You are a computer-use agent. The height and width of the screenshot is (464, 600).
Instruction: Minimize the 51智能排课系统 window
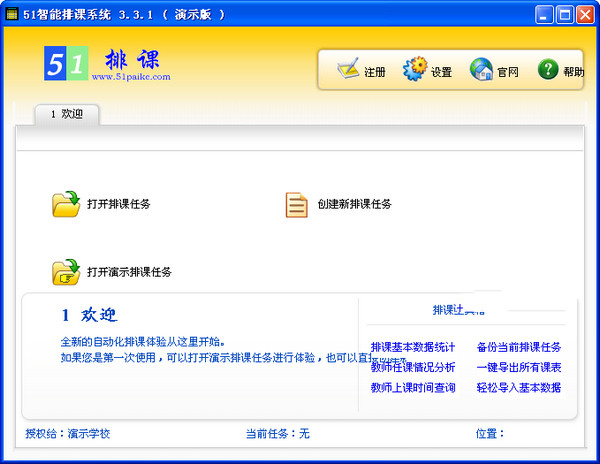click(544, 15)
